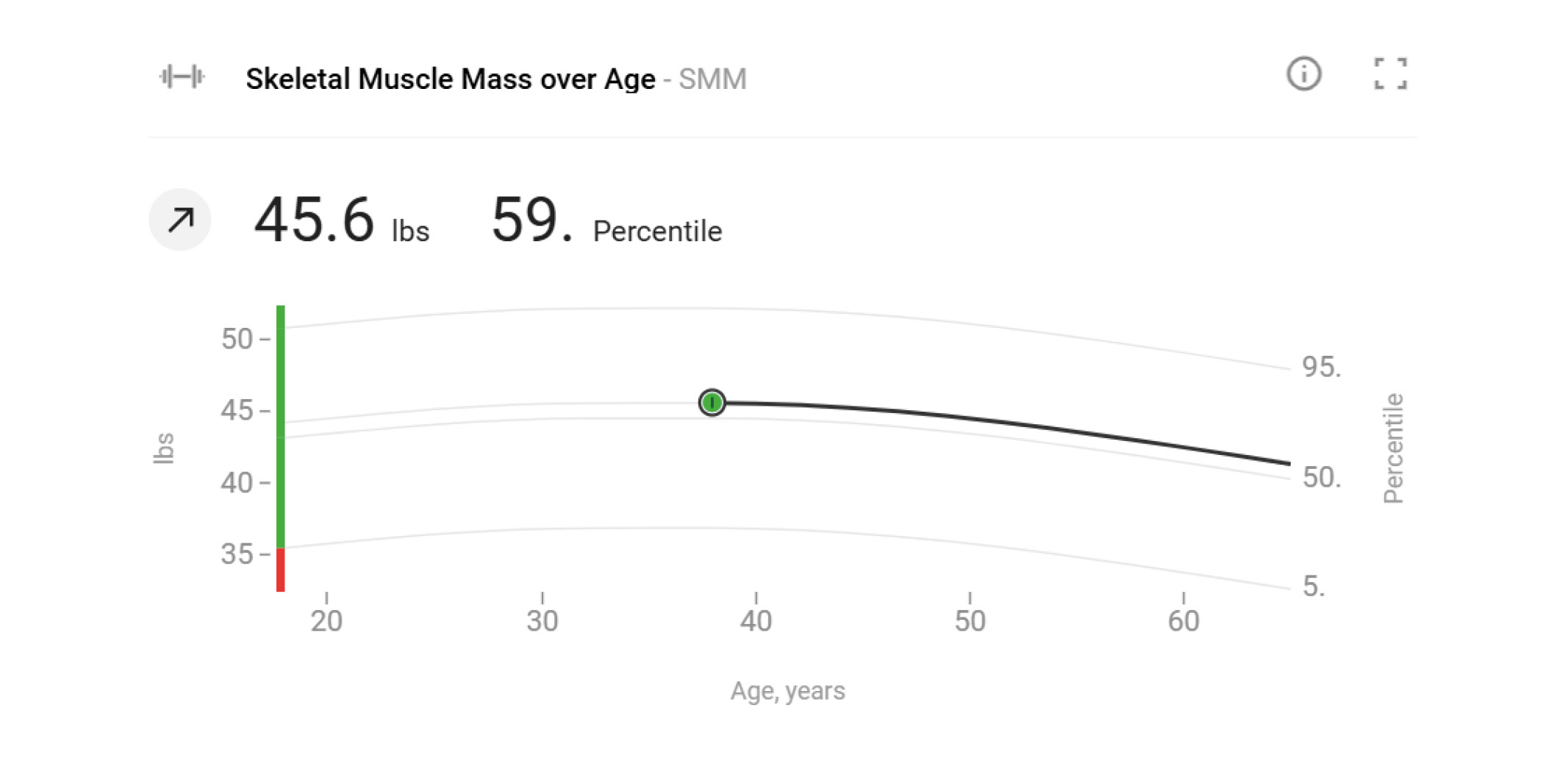Screen dimensions: 1568x766
Task: Select the green data point on the curve
Action: [712, 402]
